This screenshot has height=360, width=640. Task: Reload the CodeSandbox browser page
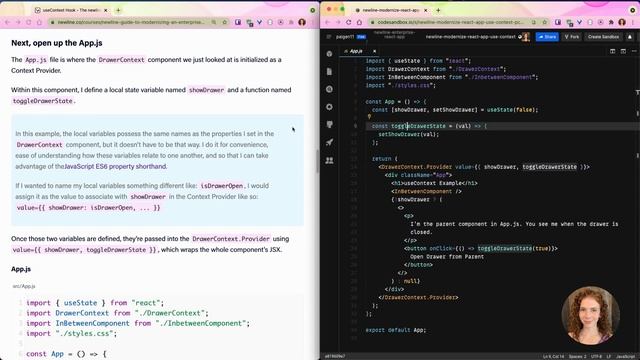349,22
